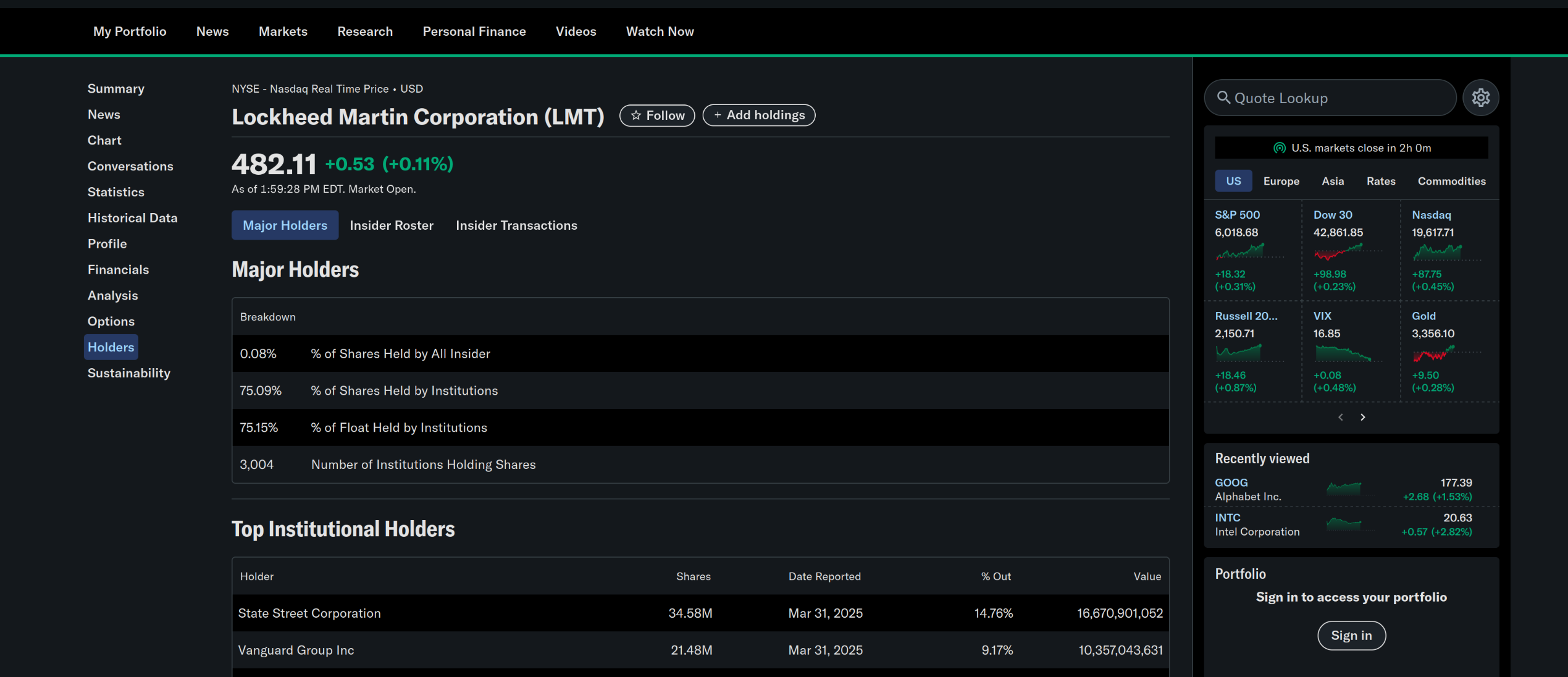Open the settings gear icon
The height and width of the screenshot is (677, 1568).
tap(1480, 98)
